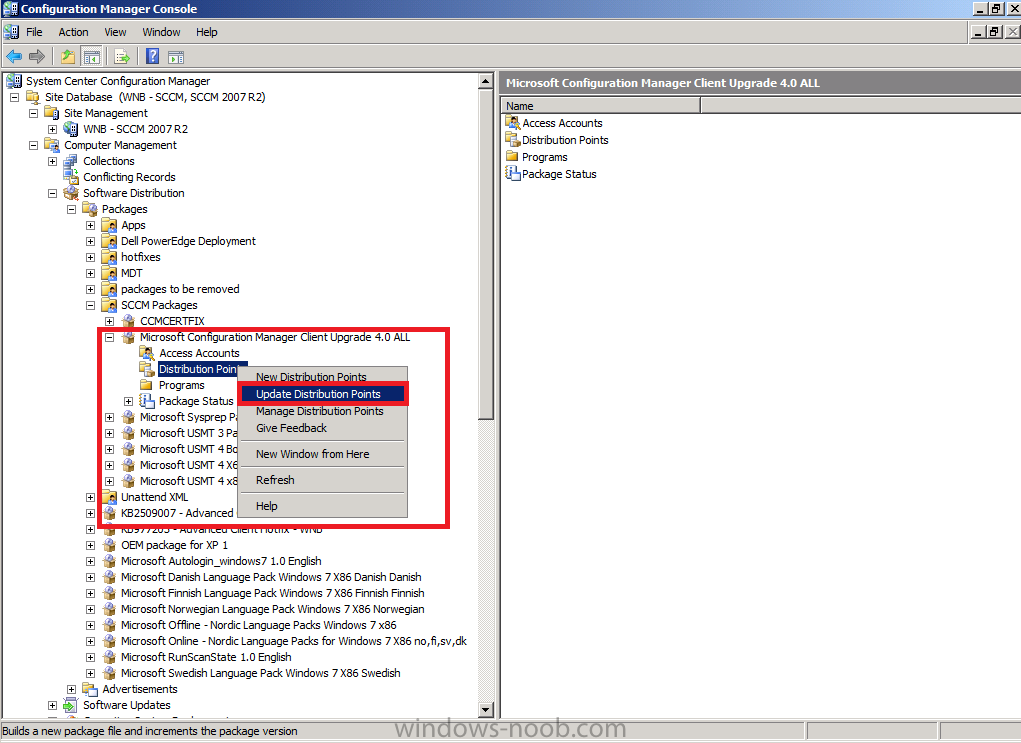Click the Programs folder icon in tree

pyautogui.click(x=147, y=385)
